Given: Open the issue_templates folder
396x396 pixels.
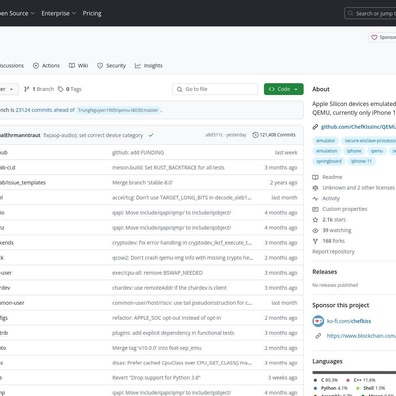Looking at the screenshot, I should [23, 183].
